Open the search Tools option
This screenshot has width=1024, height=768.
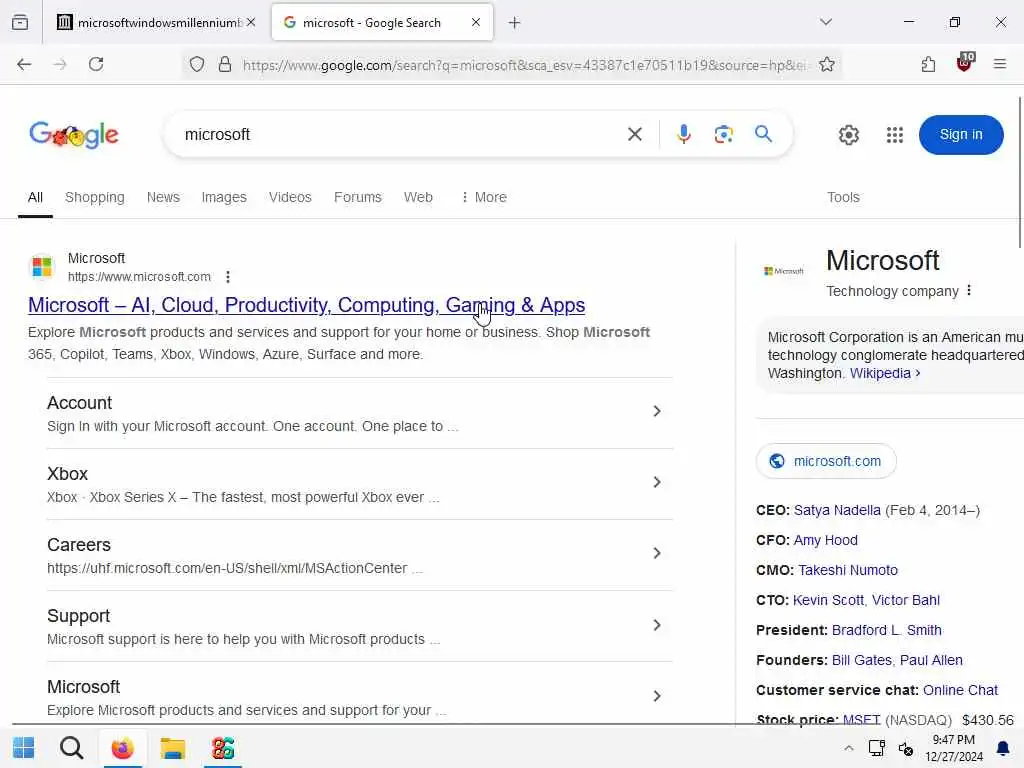point(843,197)
